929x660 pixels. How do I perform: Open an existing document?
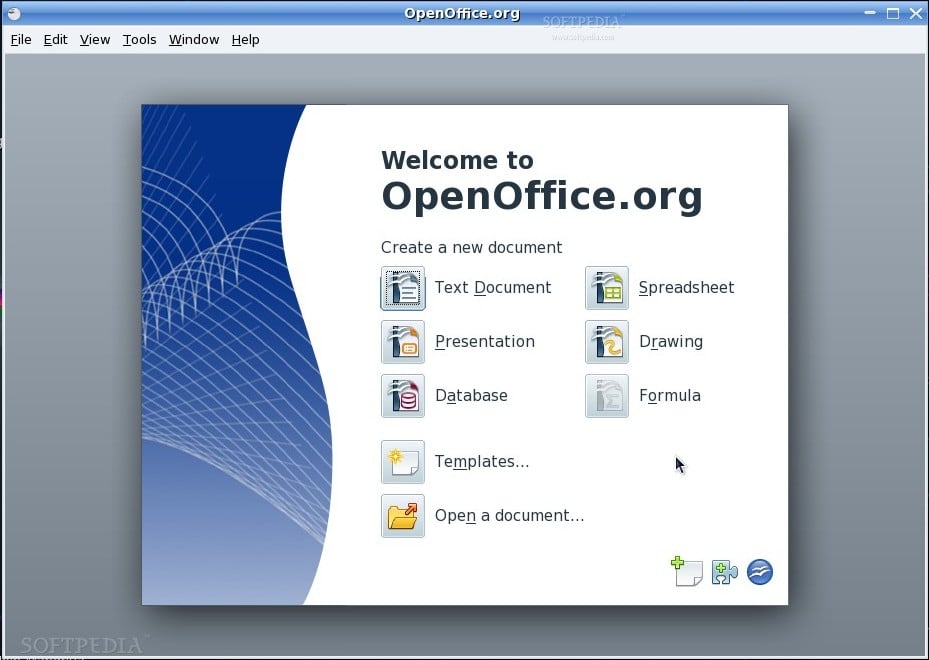click(x=402, y=516)
